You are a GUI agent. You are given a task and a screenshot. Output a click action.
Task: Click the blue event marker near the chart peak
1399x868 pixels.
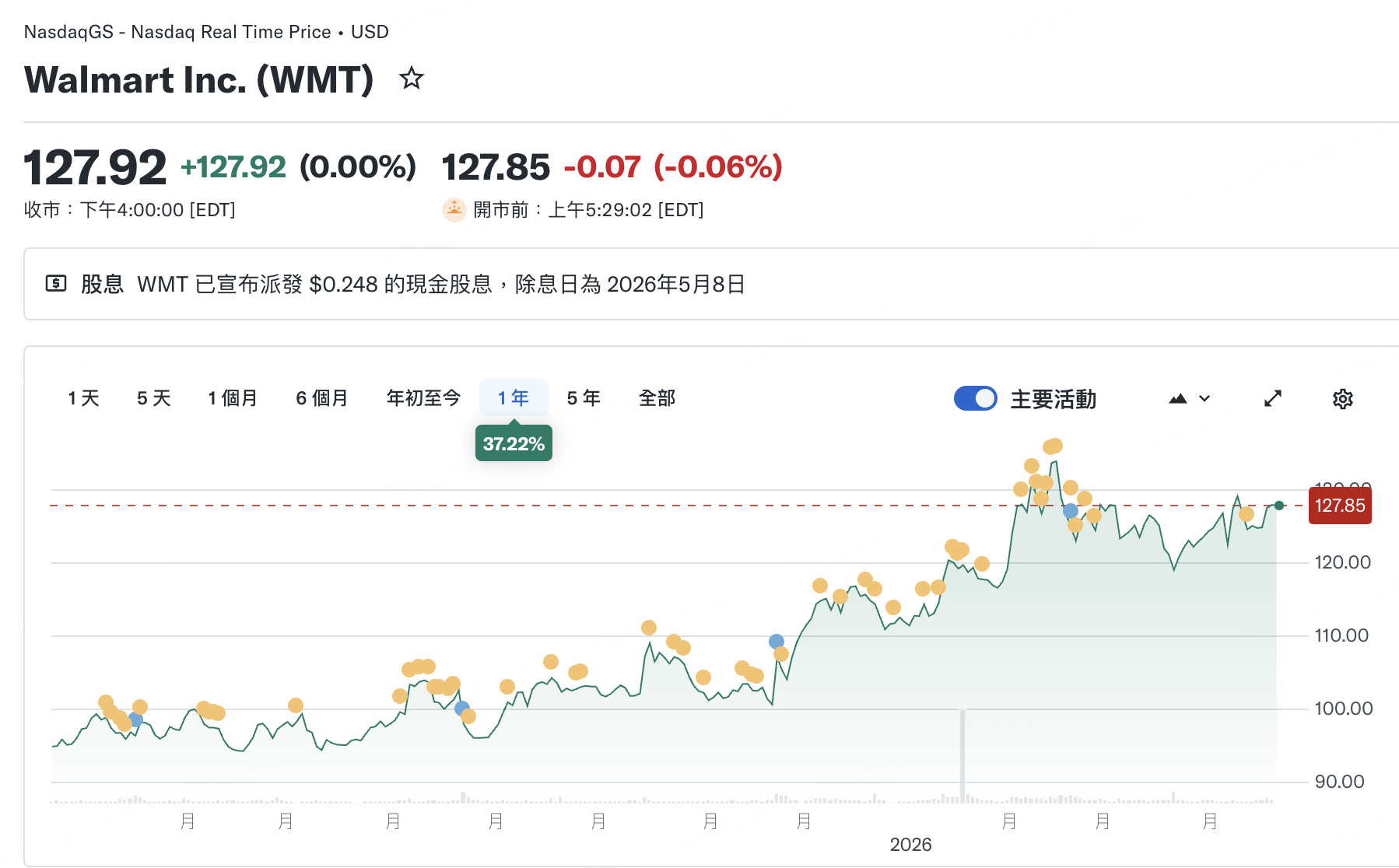(x=1071, y=511)
